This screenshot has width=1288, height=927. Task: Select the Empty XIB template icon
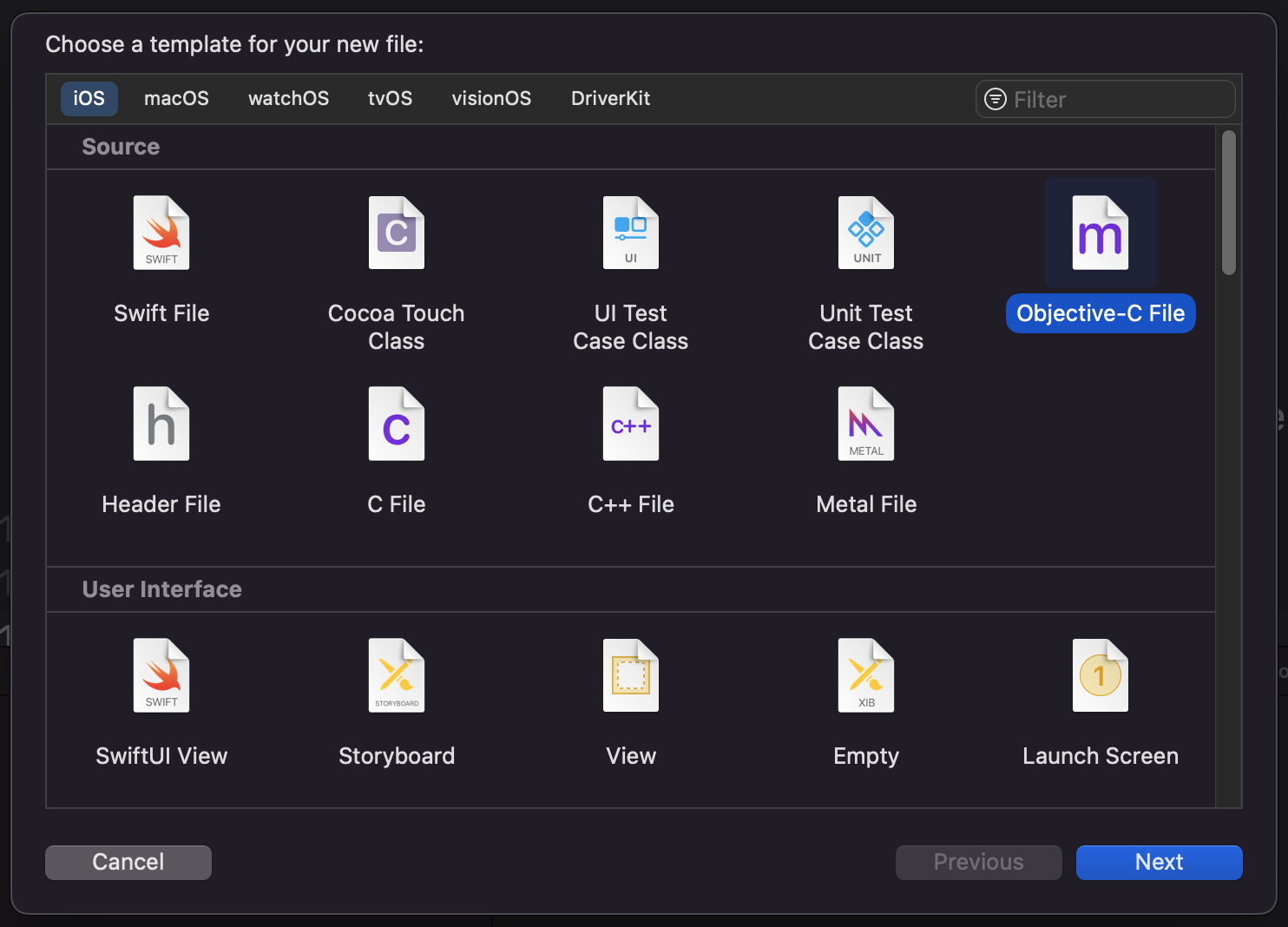[x=866, y=675]
